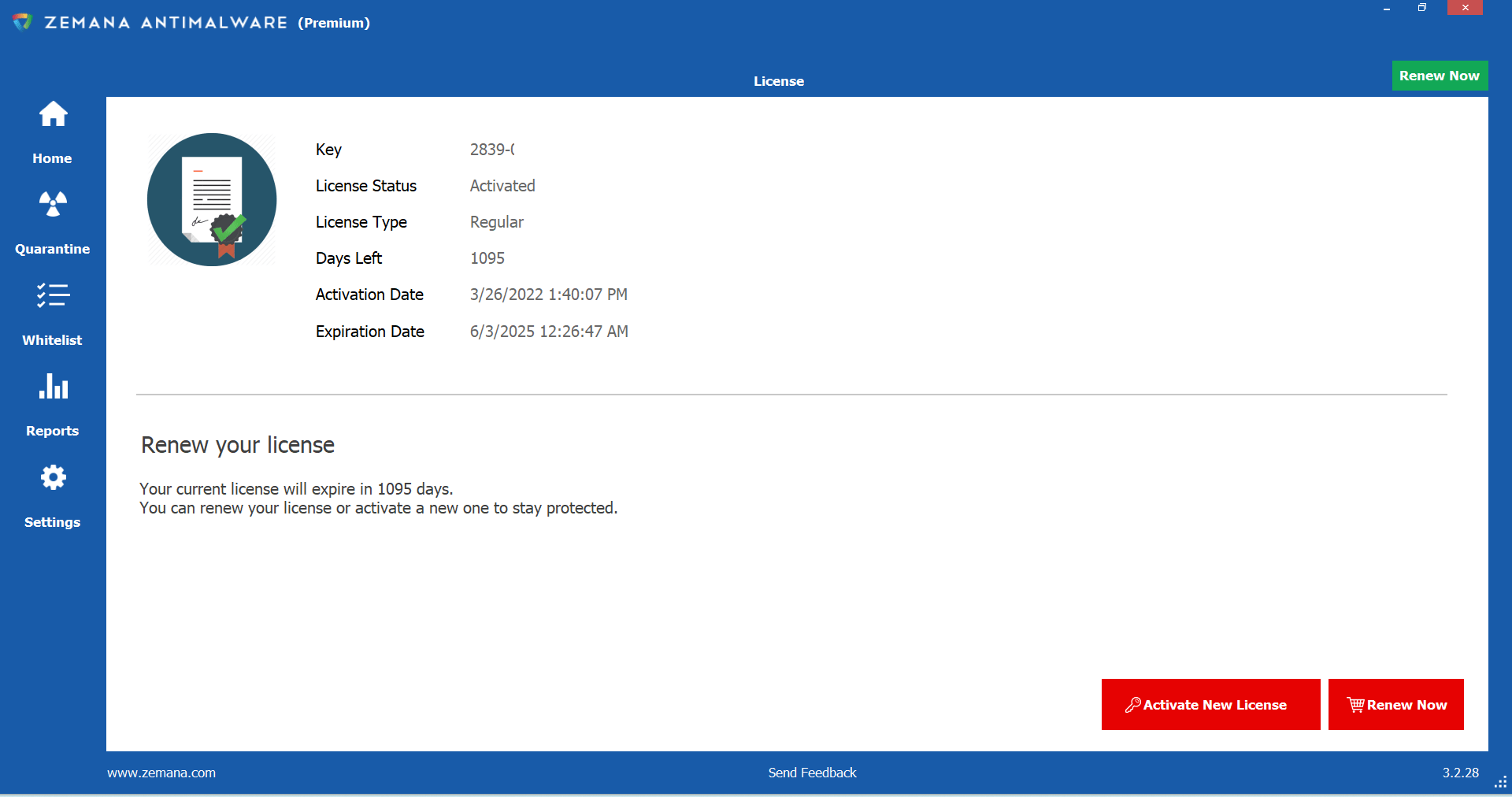Click the Renew your license heading
1512x797 pixels.
tap(238, 445)
